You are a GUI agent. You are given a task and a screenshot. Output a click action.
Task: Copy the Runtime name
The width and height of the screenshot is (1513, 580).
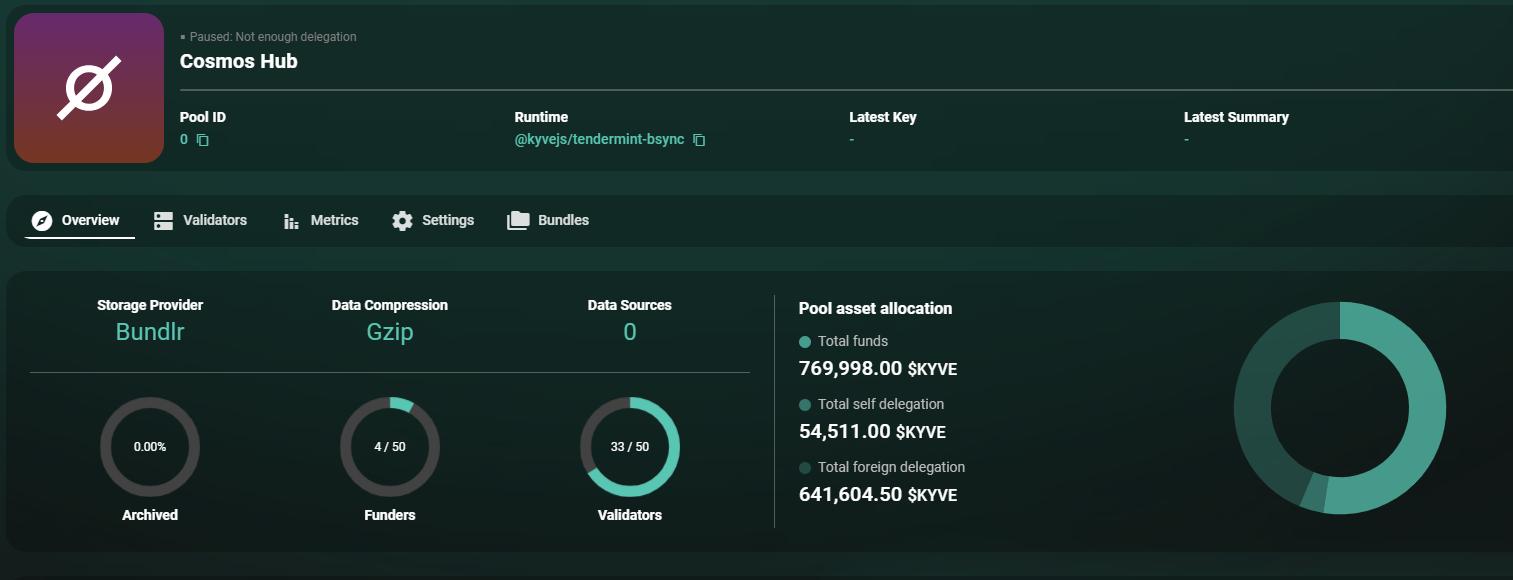pos(699,140)
